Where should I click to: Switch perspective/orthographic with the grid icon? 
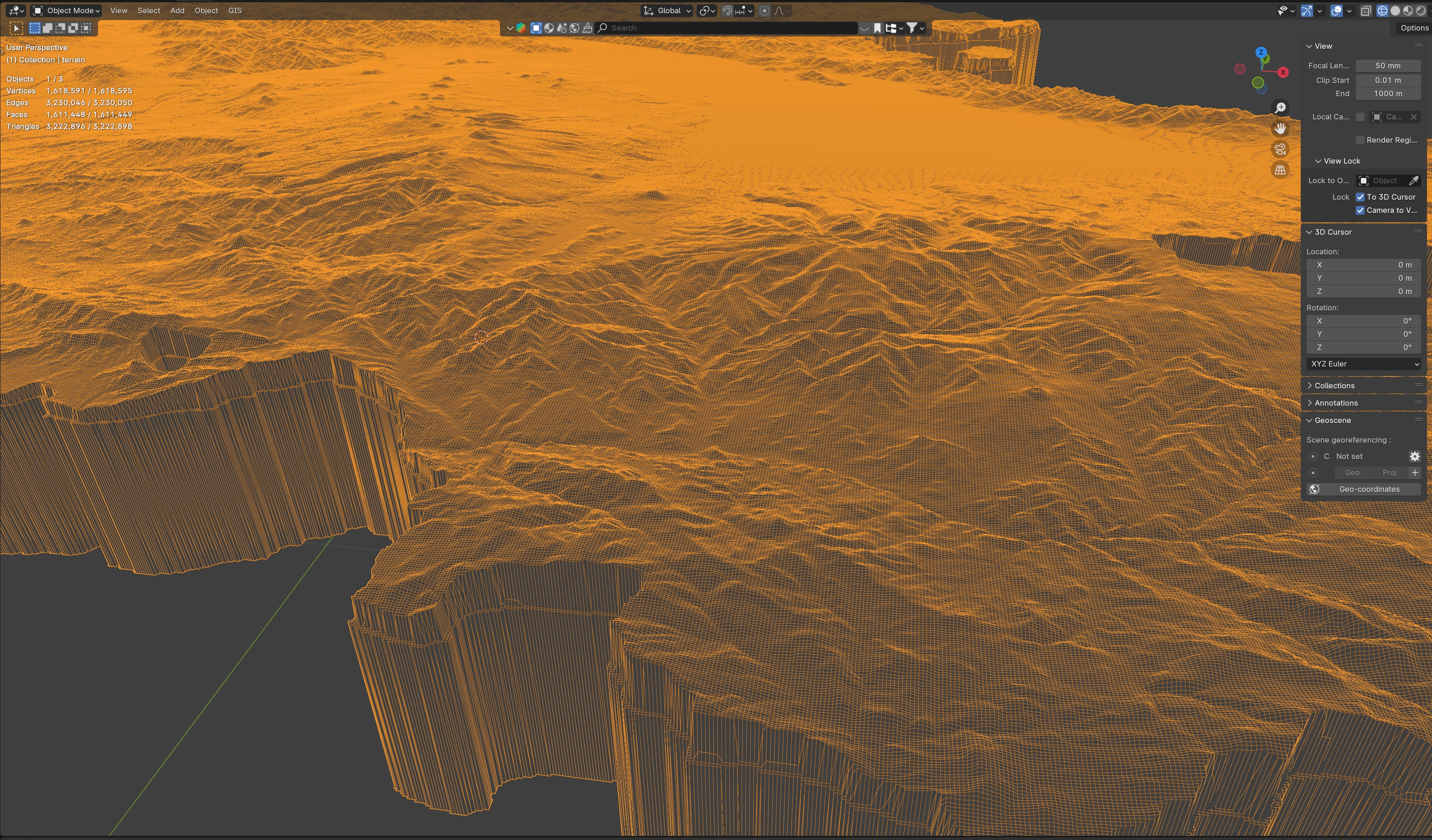(1280, 170)
